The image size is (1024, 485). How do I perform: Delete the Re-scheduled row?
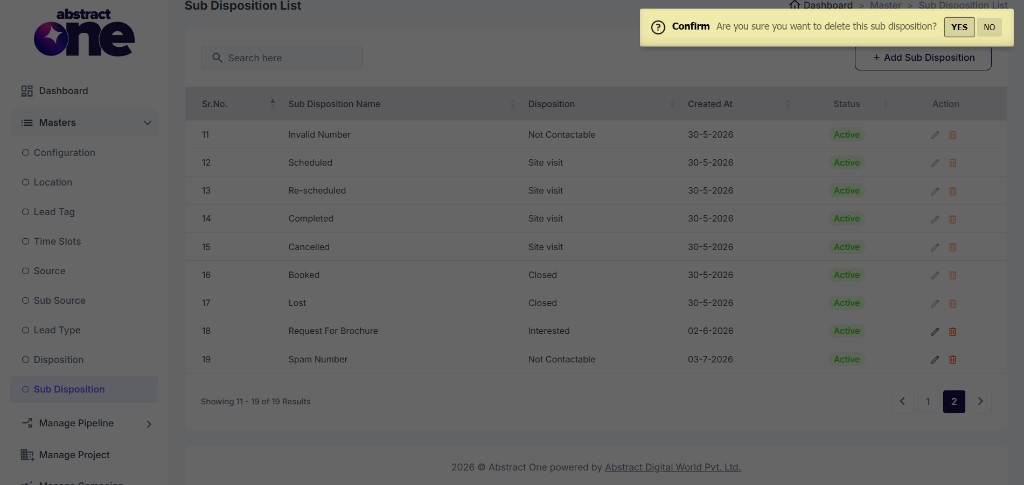952,191
